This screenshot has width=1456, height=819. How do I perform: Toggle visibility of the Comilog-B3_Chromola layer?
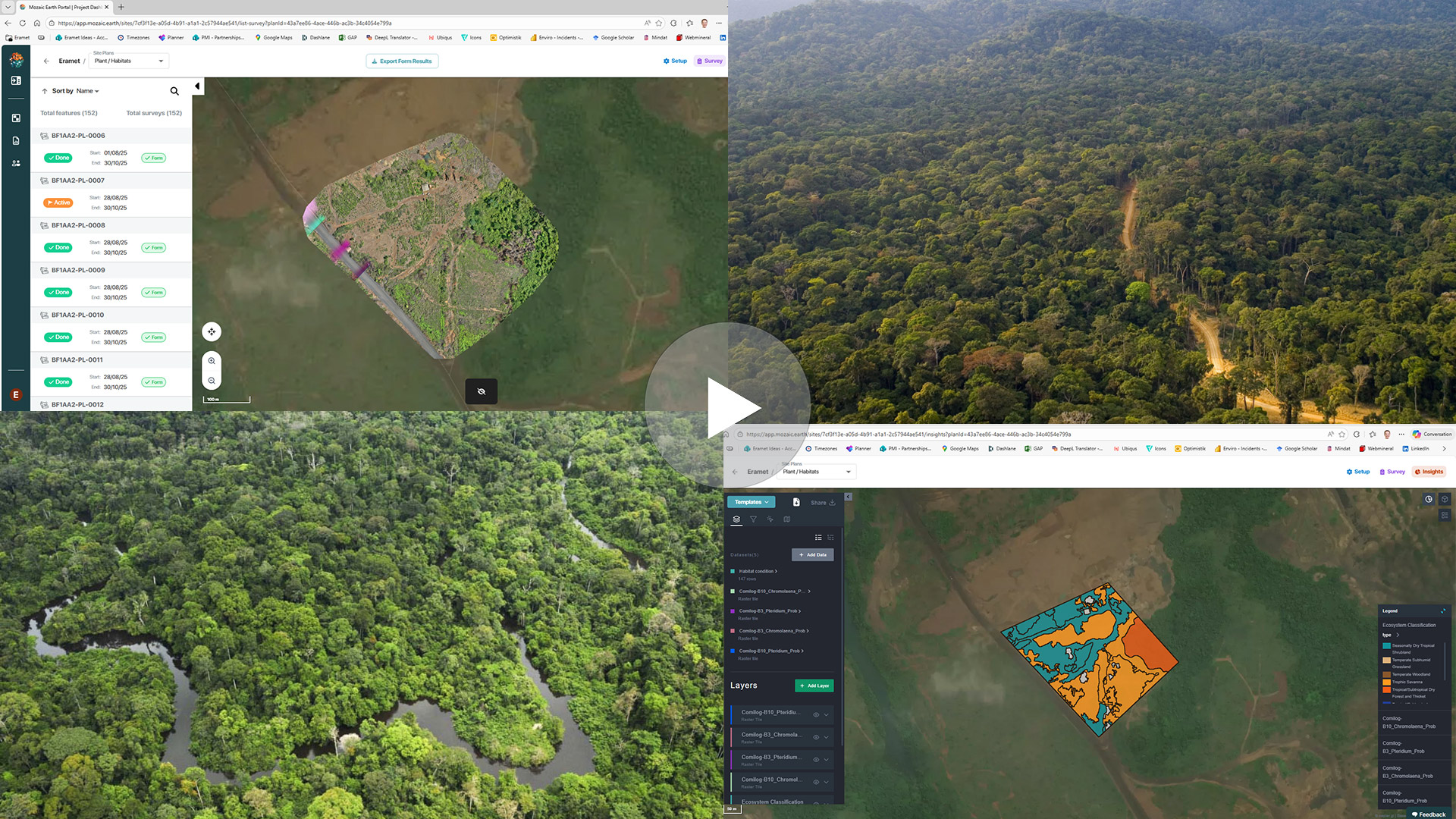[x=816, y=737]
